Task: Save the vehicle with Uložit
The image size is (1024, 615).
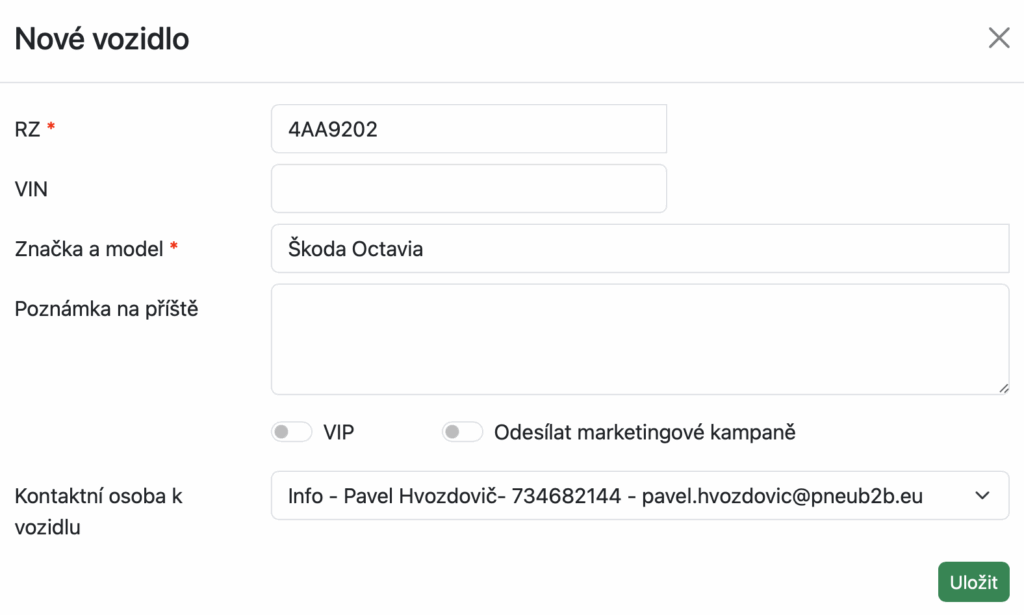Action: coord(973,583)
